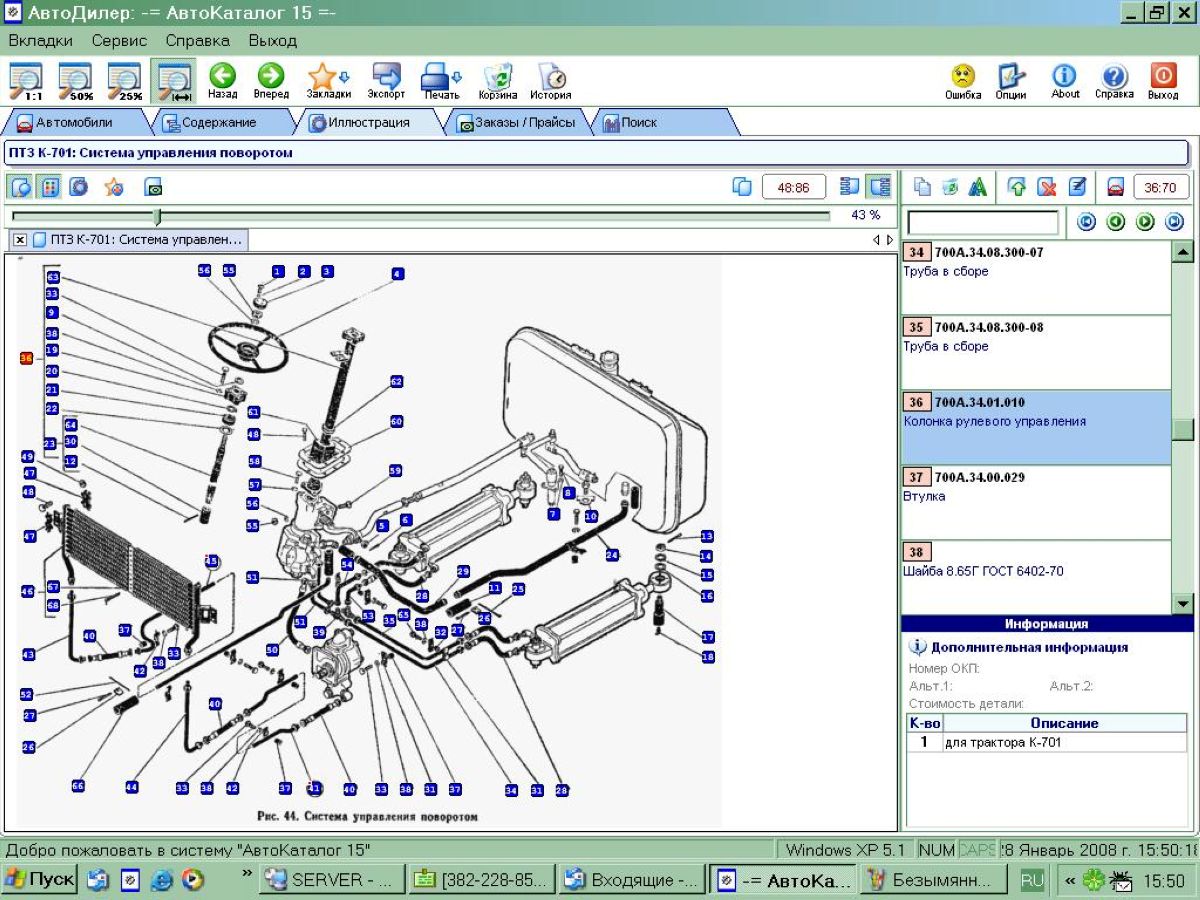Viewport: 1200px width, 900px height.
Task: Jump to last part with blue end arrow
Action: (x=1175, y=222)
